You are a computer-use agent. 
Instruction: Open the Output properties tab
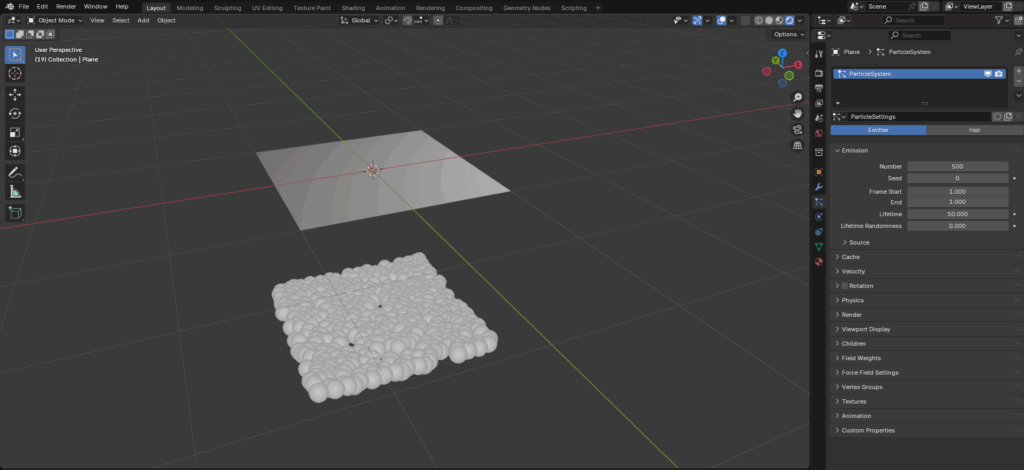pyautogui.click(x=819, y=87)
